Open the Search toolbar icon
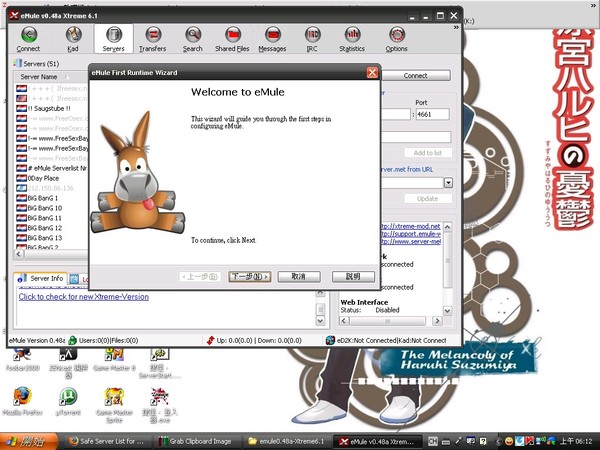The width and height of the screenshot is (600, 450). (193, 39)
